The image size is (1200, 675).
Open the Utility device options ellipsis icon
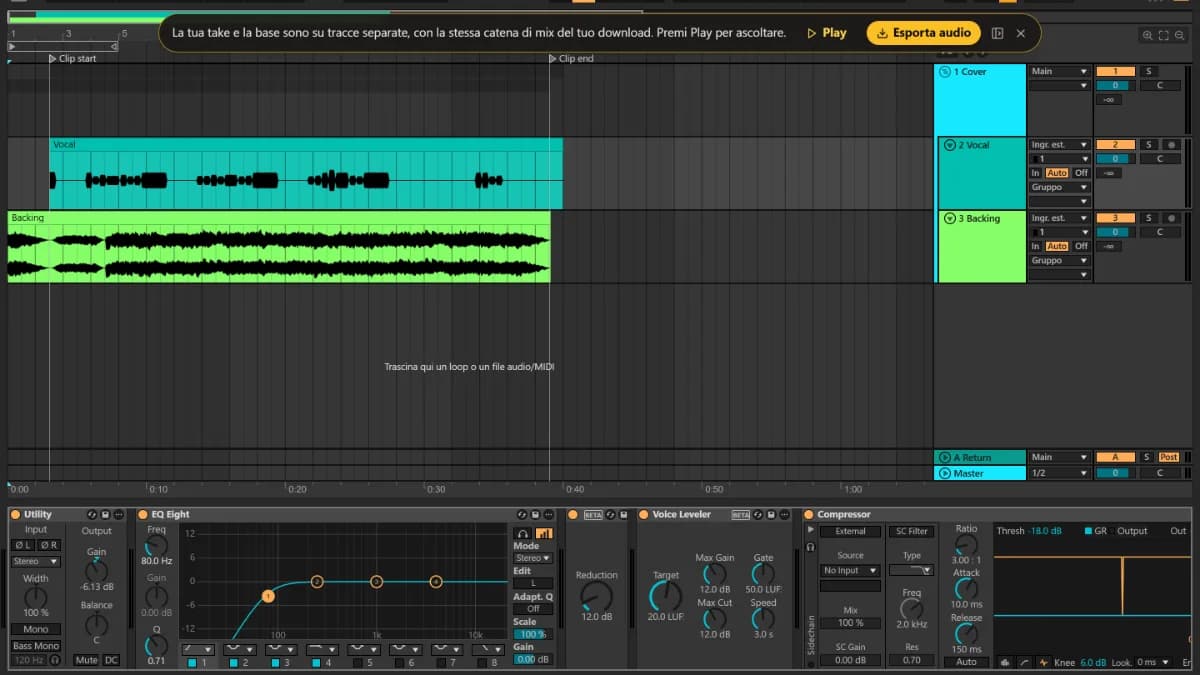pos(118,514)
